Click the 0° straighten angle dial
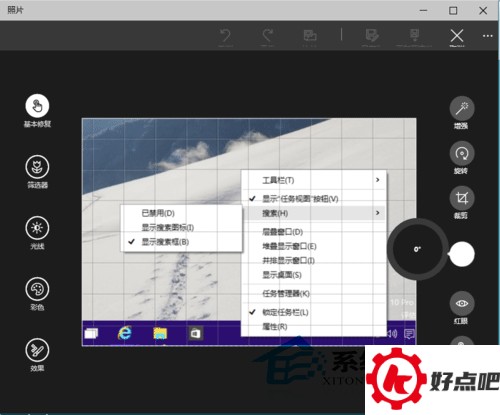The image size is (500, 415). pos(417,249)
